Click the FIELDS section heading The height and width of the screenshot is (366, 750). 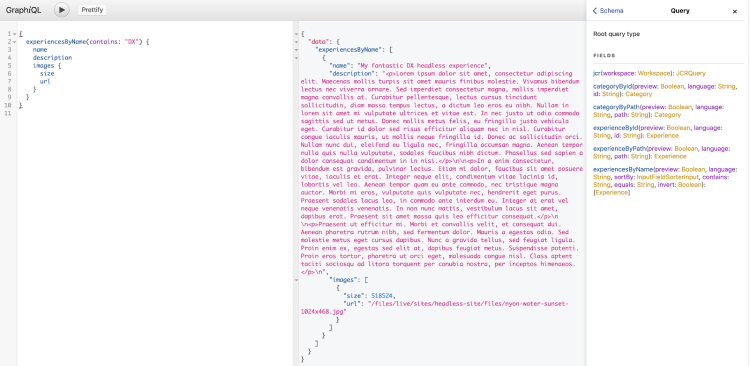tap(604, 55)
